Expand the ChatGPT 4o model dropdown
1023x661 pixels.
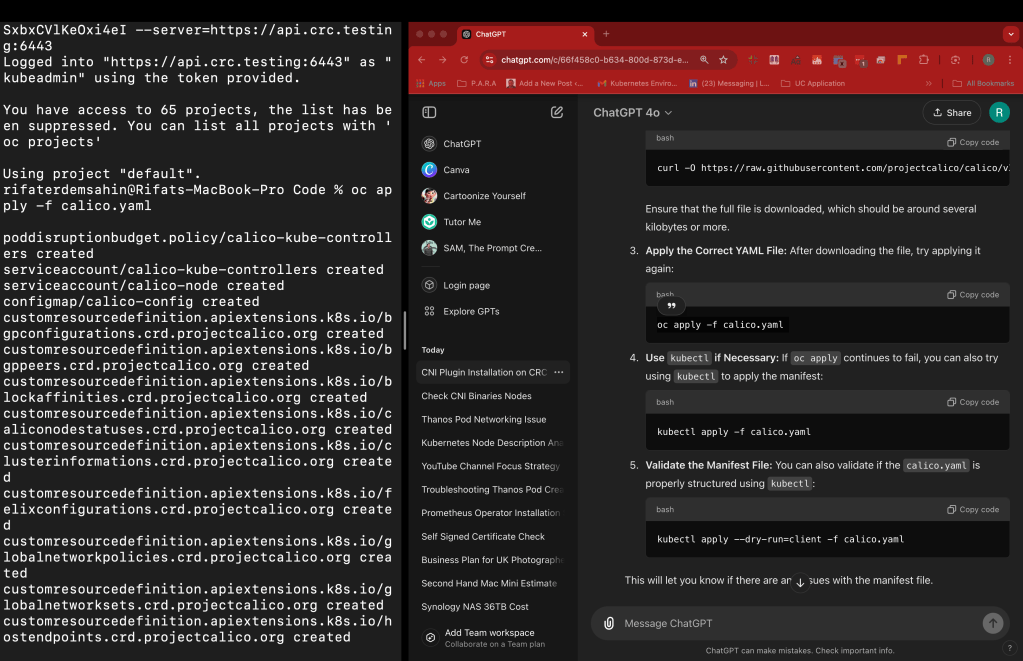pyautogui.click(x=632, y=112)
